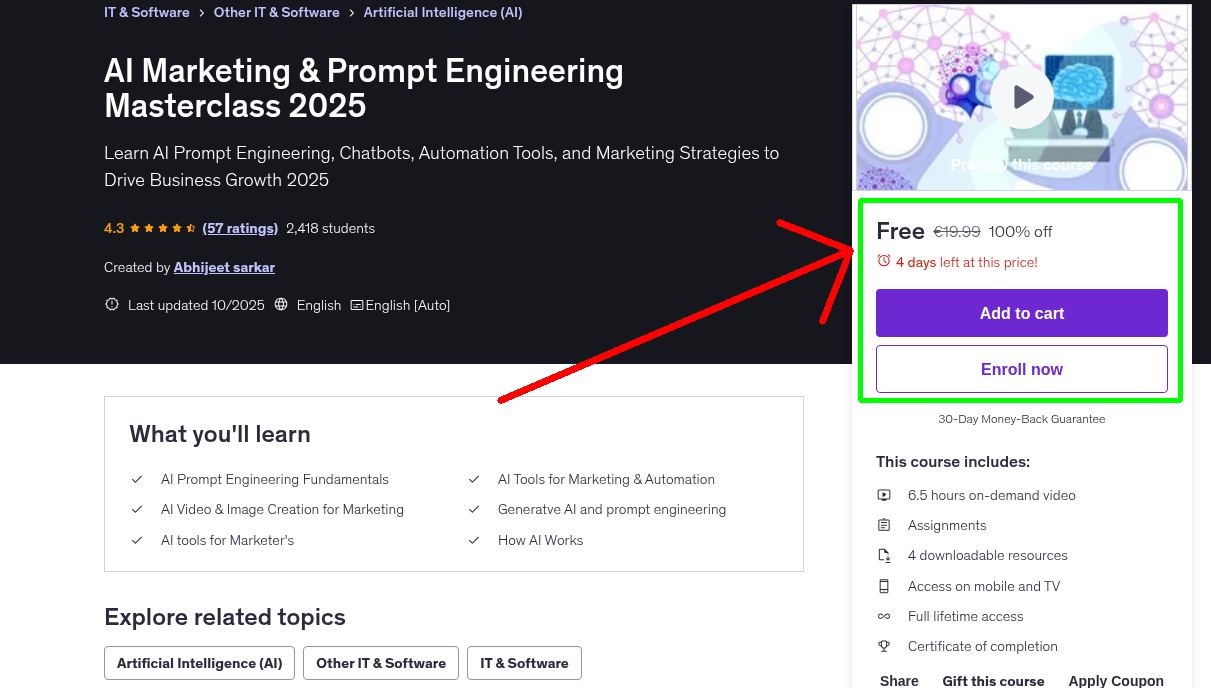Click the on-demand video icon
This screenshot has height=688, width=1211.
pos(884,495)
